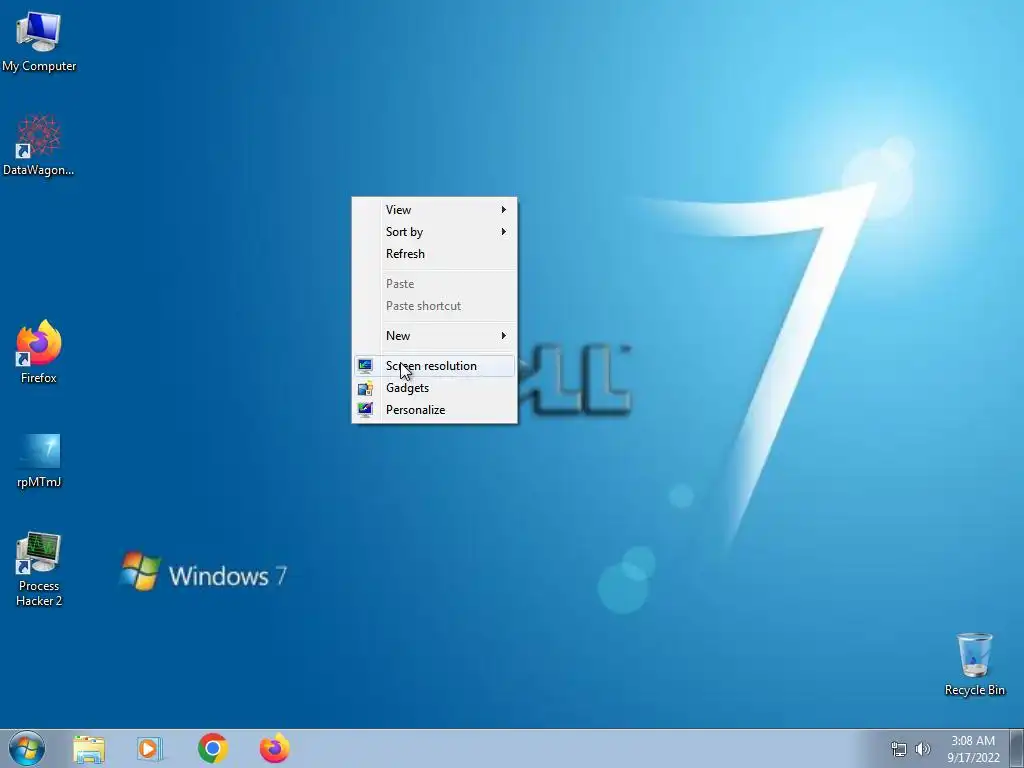Launch Firefox from the taskbar
Viewport: 1024px width, 768px height.
tap(275, 748)
